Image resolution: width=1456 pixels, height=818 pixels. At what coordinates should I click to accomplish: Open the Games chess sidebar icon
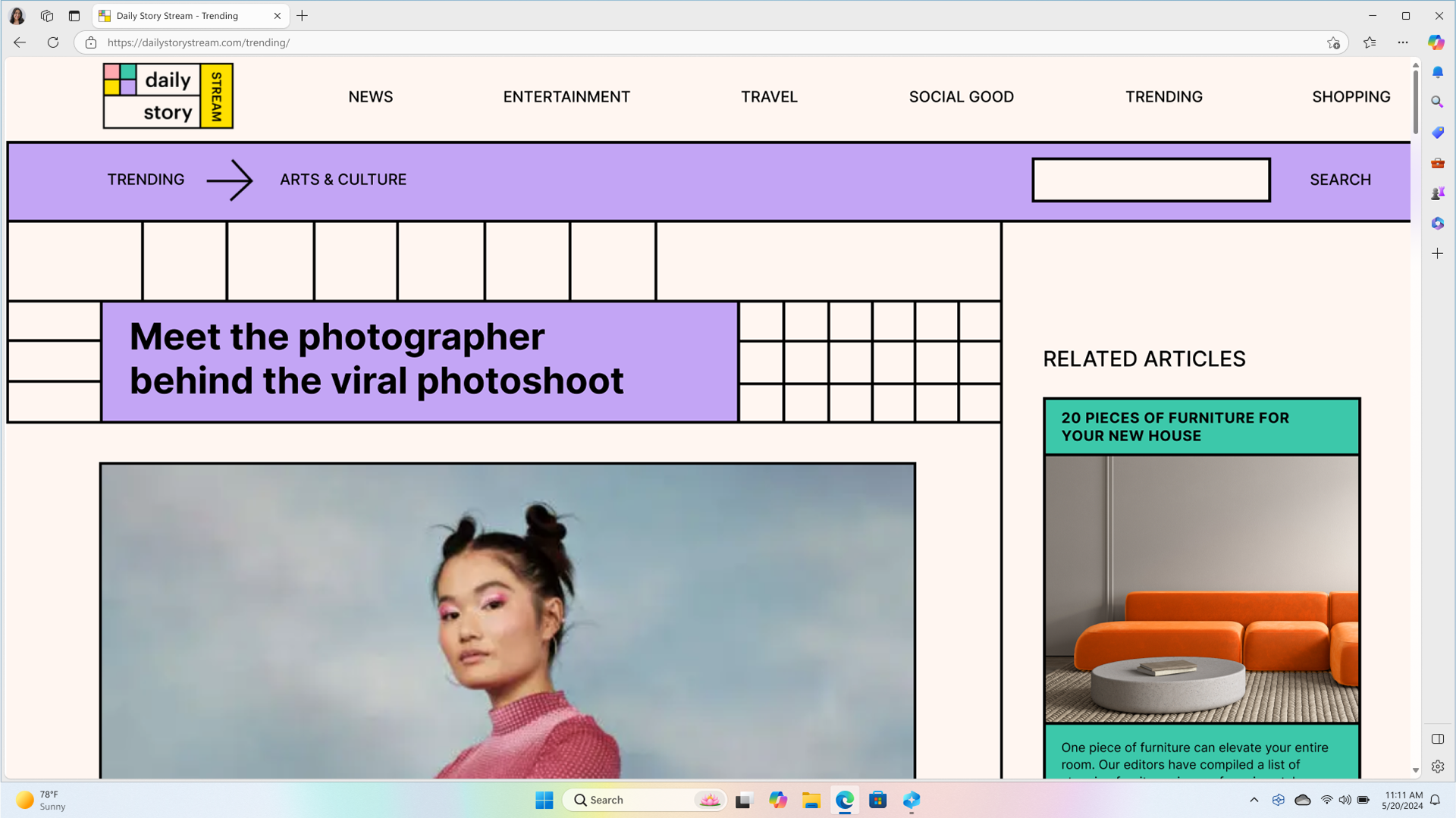coord(1438,193)
